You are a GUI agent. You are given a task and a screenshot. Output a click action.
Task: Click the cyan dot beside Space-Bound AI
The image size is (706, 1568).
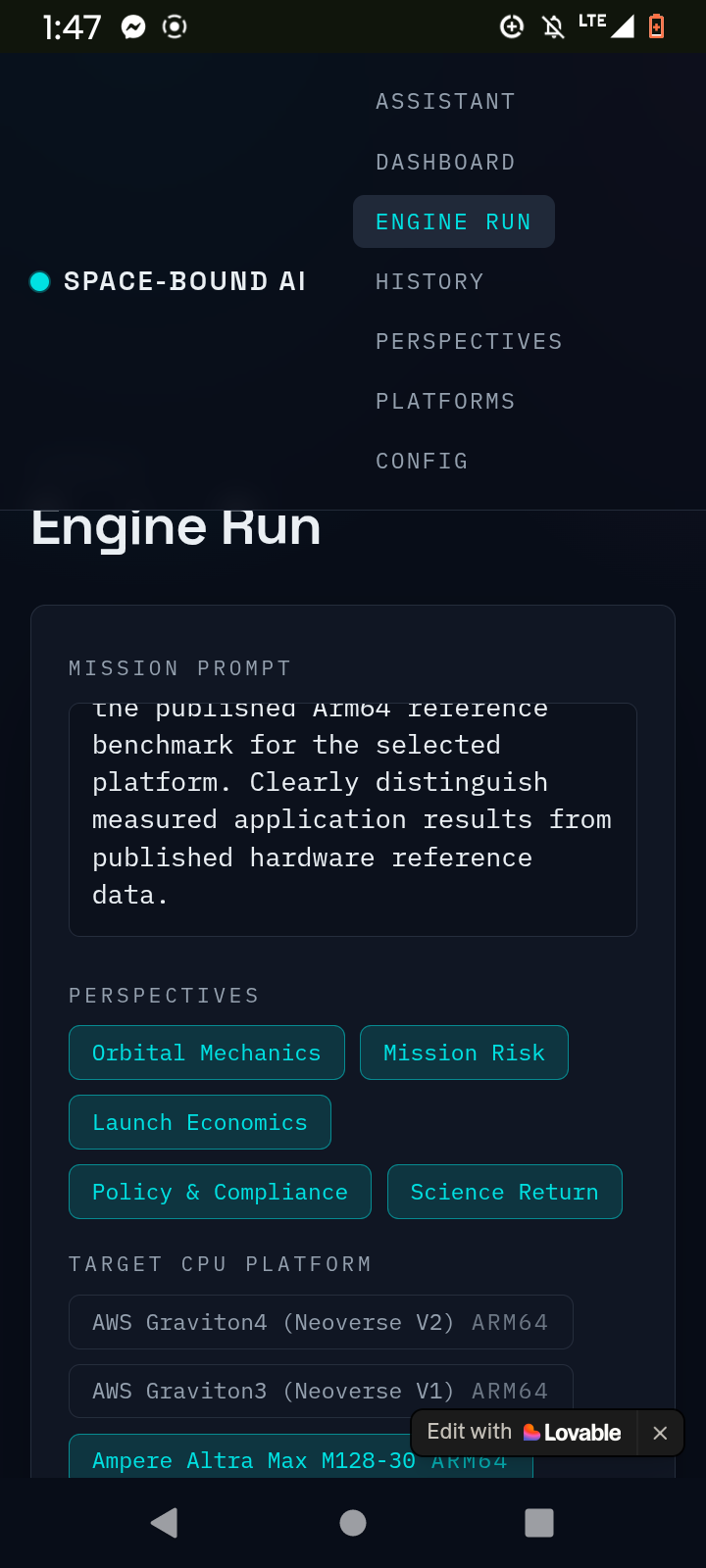tap(40, 282)
